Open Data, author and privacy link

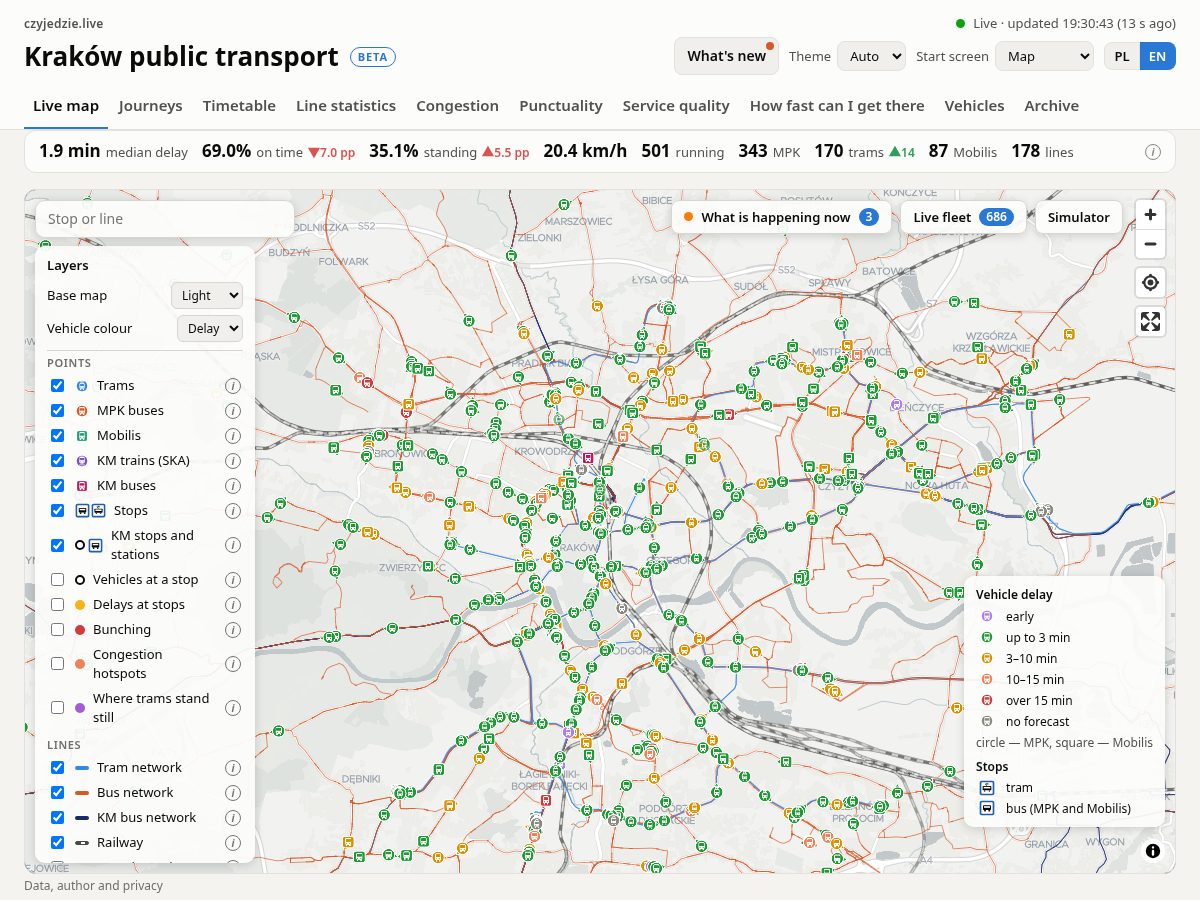[93, 885]
